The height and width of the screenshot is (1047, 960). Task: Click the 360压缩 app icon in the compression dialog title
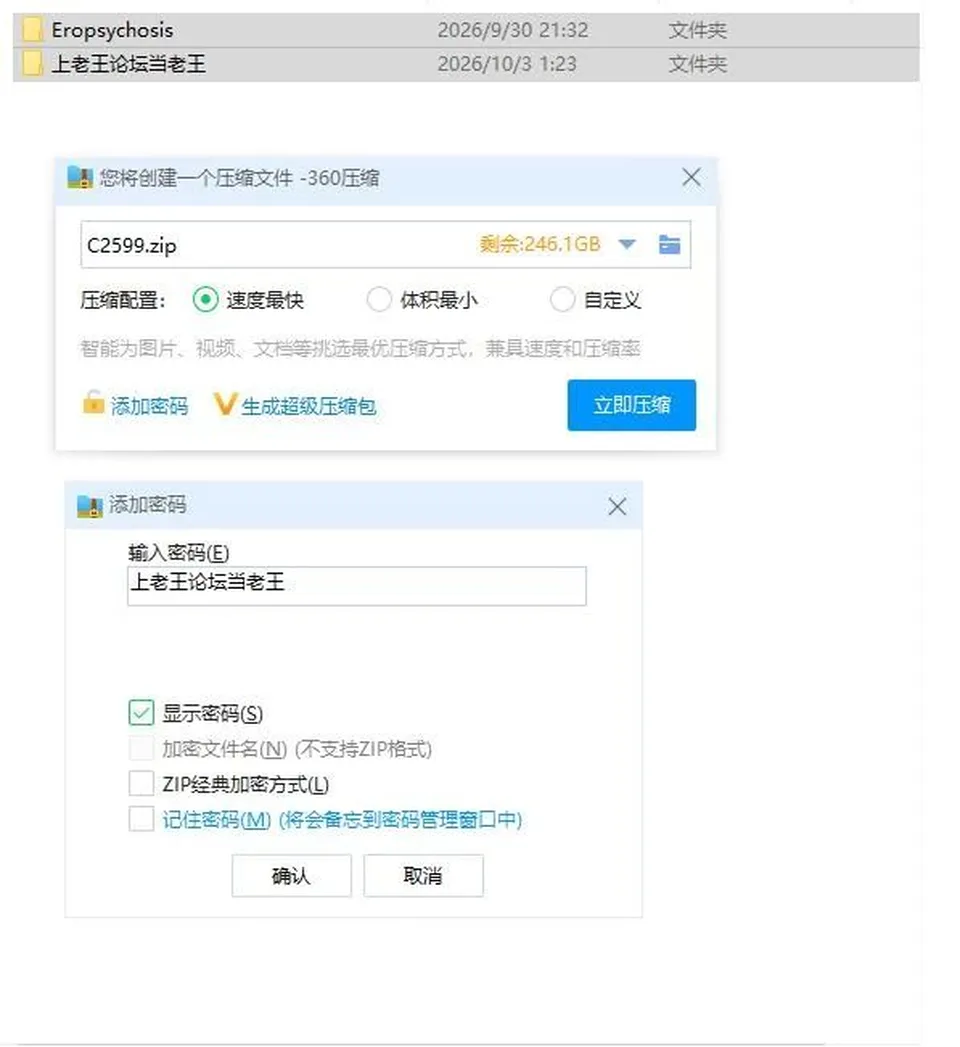(79, 178)
